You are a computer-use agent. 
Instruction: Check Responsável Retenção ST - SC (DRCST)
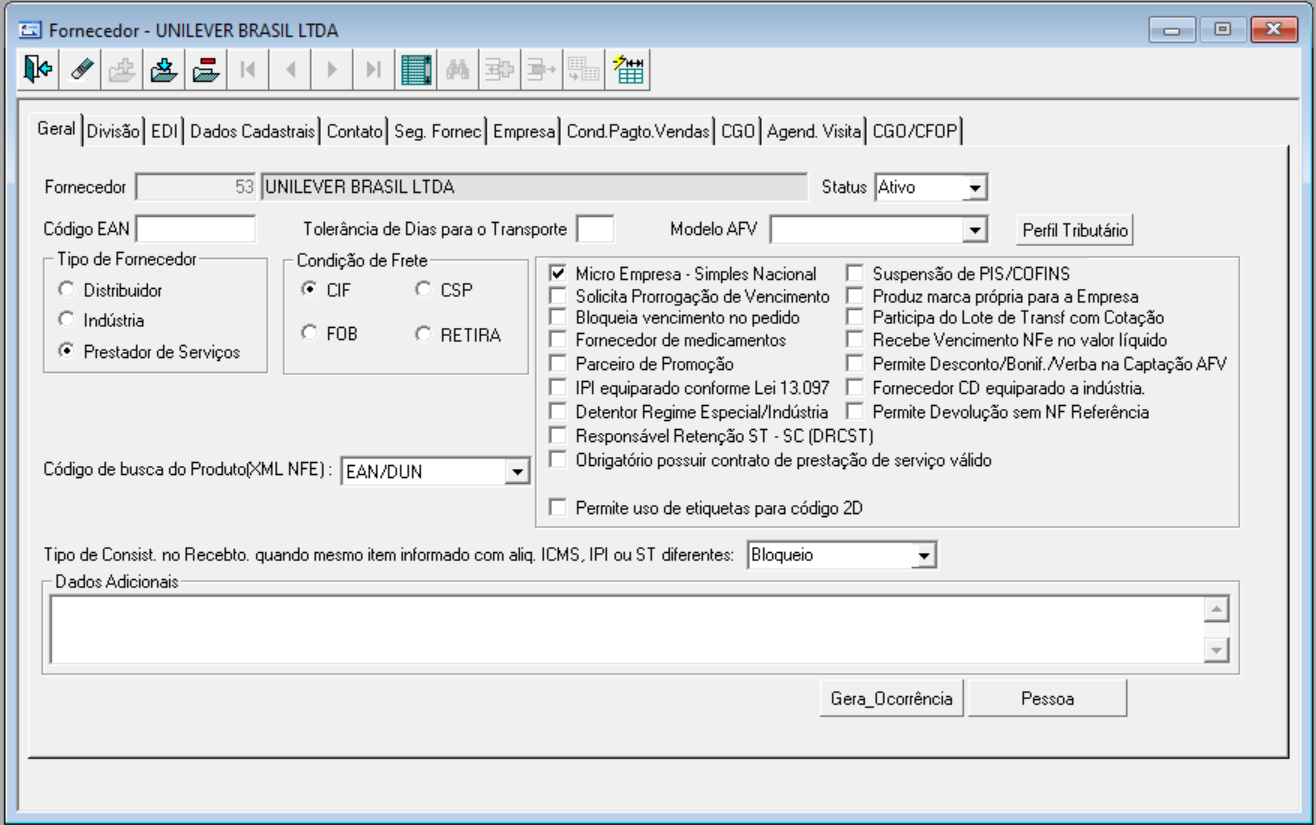[x=558, y=435]
